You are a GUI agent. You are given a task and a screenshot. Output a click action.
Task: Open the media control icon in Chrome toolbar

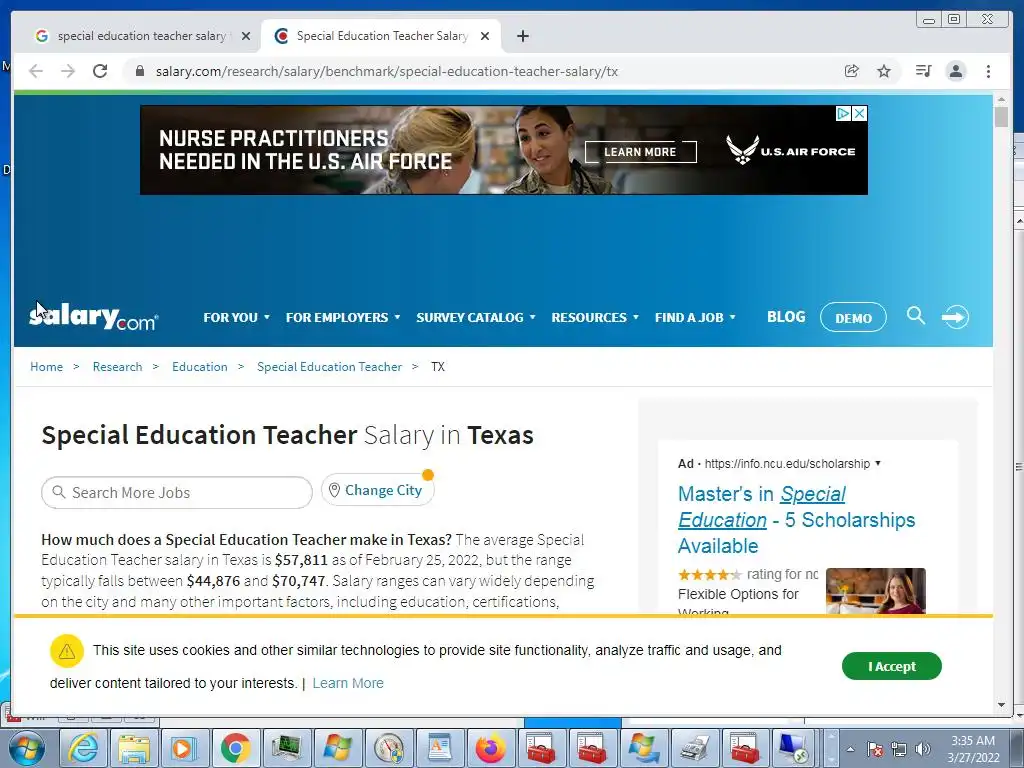(923, 71)
